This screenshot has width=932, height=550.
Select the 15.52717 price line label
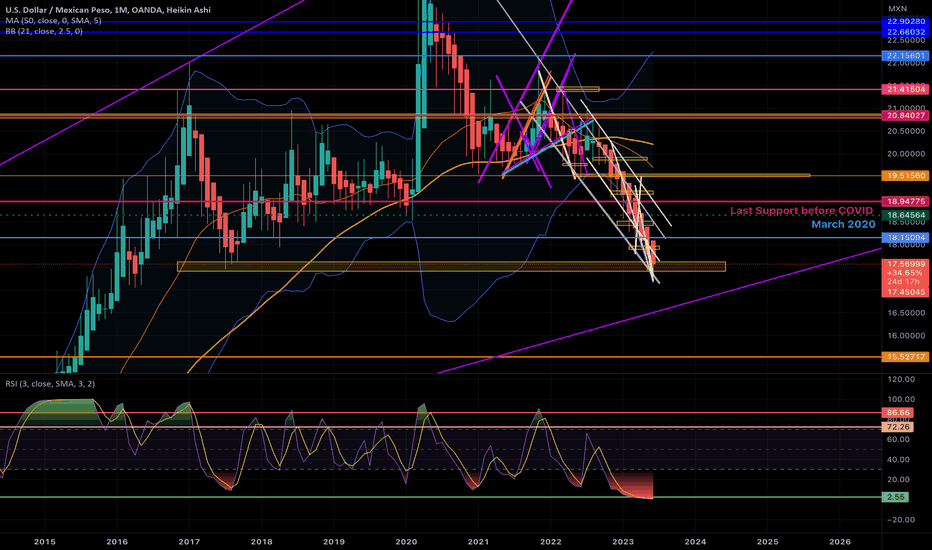click(906, 357)
